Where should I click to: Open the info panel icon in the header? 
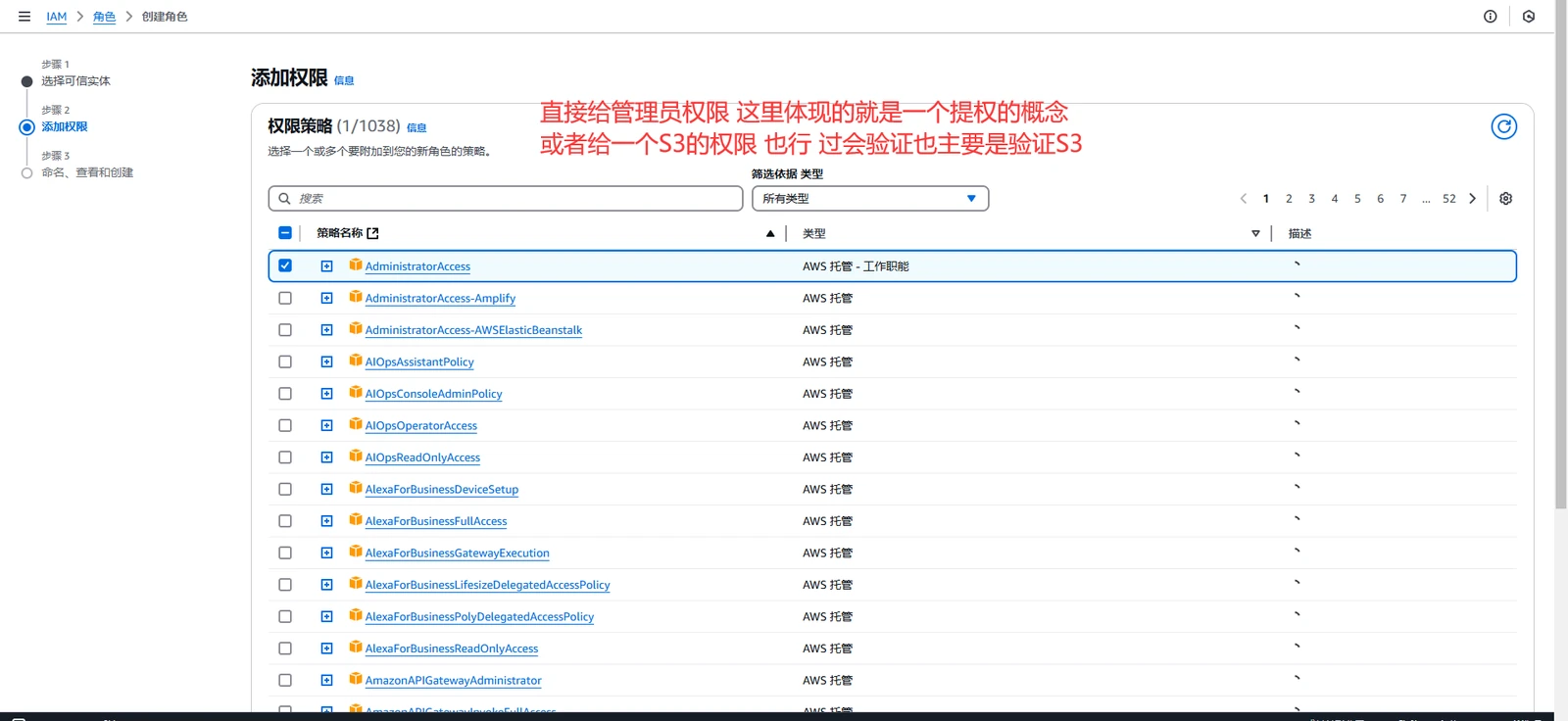[1491, 17]
